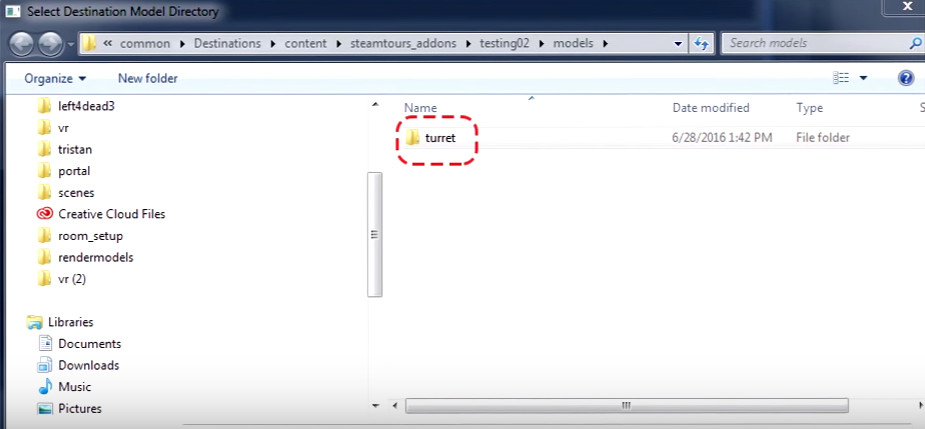Click the change view icon

pos(841,78)
